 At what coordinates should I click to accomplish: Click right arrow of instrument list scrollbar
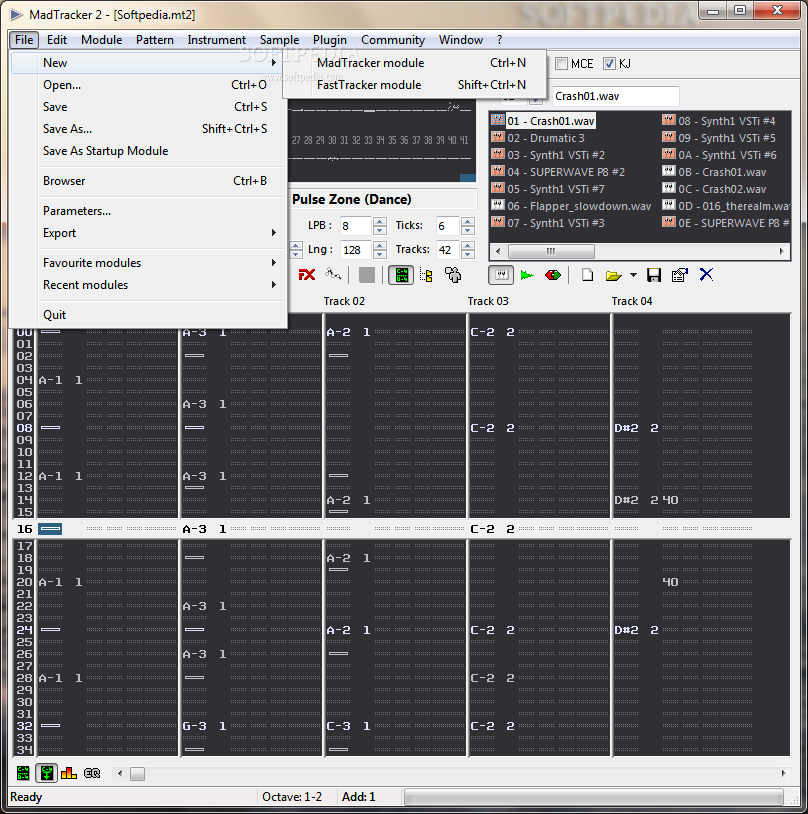click(781, 251)
